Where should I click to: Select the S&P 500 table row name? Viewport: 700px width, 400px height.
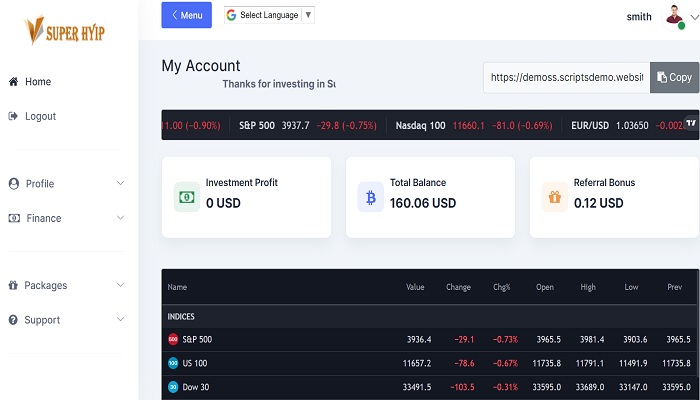click(197, 339)
